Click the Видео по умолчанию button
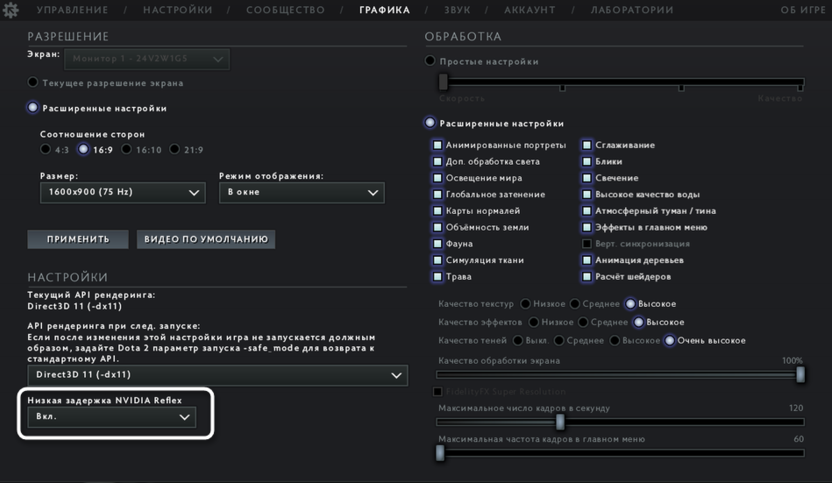 (205, 240)
